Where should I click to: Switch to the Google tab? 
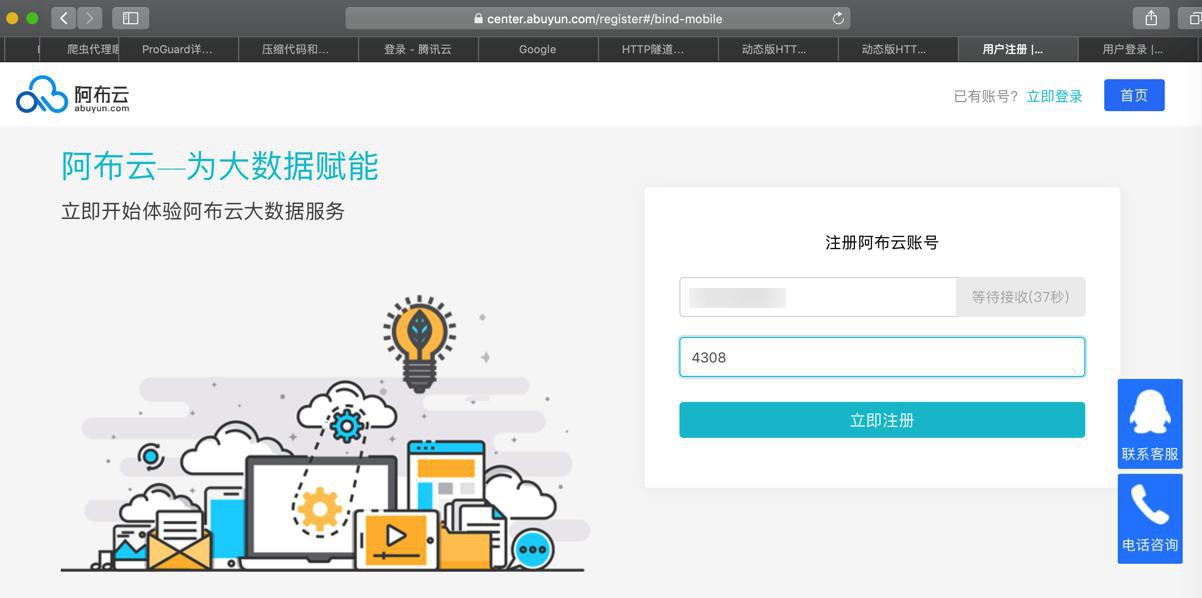click(538, 49)
